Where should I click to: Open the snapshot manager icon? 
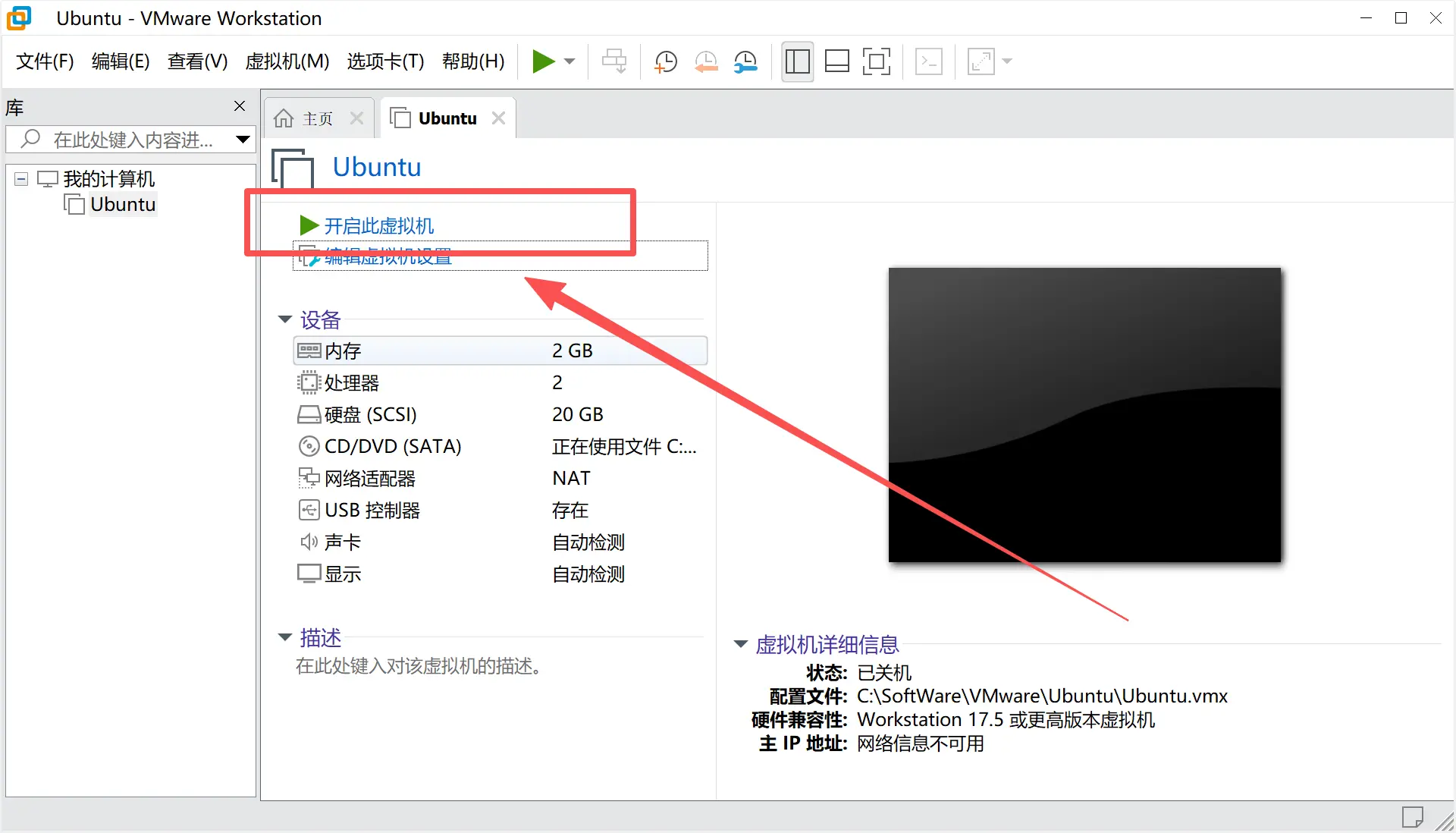[745, 61]
